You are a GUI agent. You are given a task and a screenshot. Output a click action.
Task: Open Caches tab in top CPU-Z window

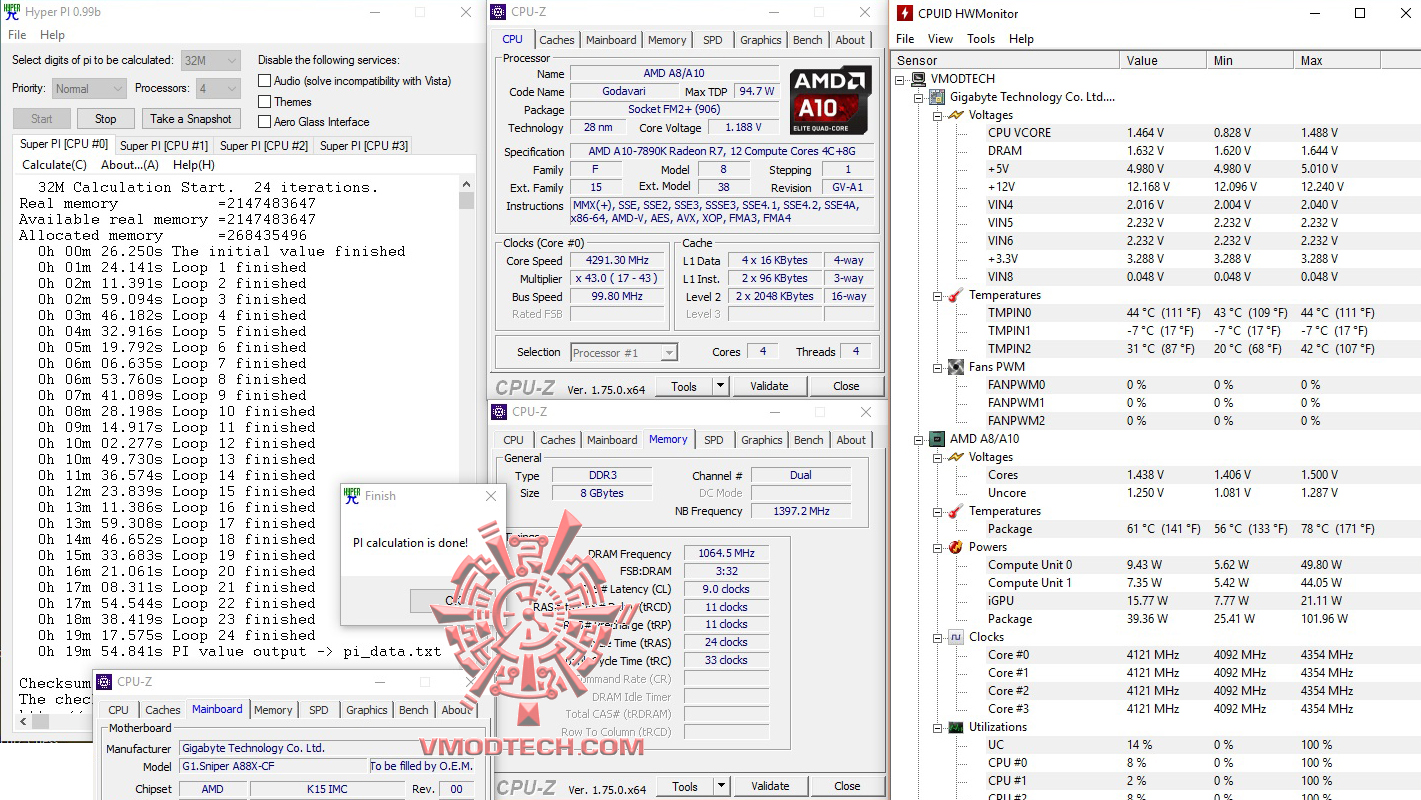pos(557,40)
